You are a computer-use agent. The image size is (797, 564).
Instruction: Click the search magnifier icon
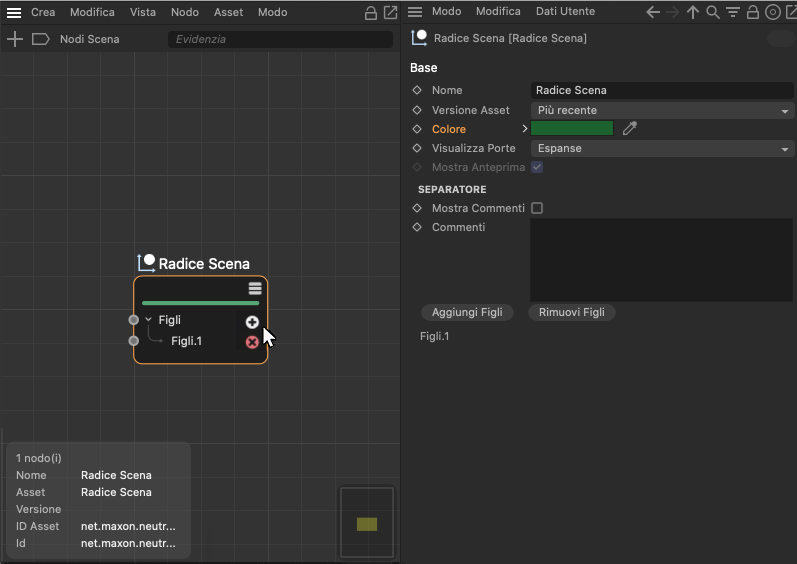pyautogui.click(x=713, y=12)
